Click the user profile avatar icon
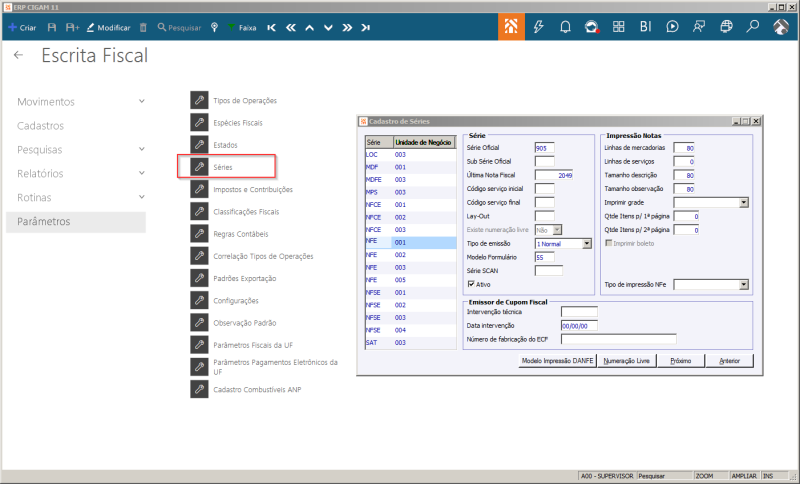 click(x=781, y=27)
